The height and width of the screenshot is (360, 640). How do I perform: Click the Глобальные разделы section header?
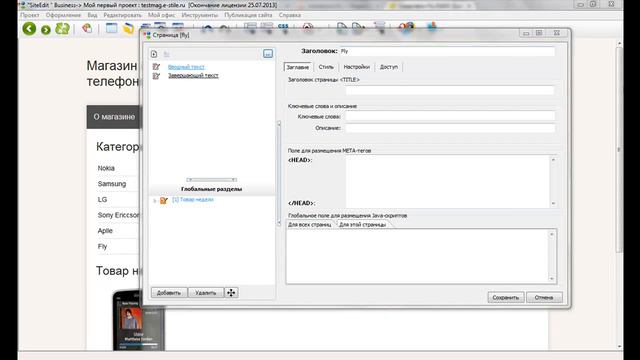point(211,189)
